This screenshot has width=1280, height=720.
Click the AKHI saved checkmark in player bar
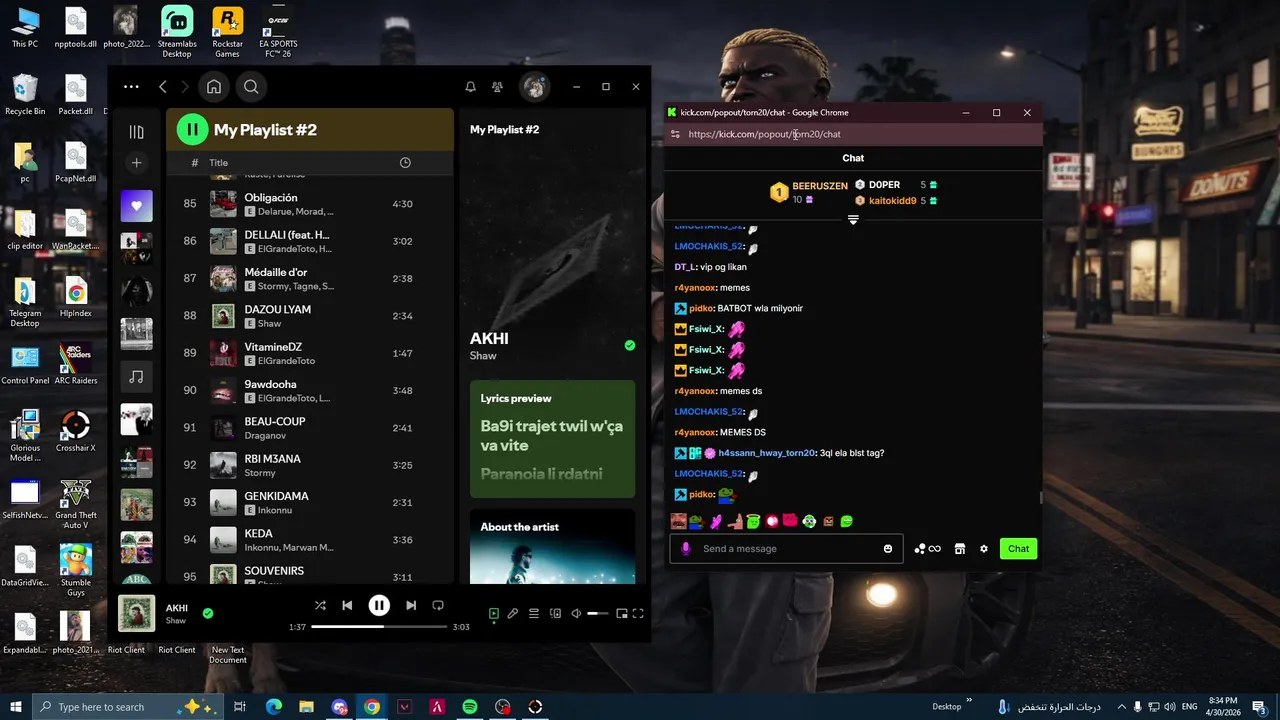(208, 613)
